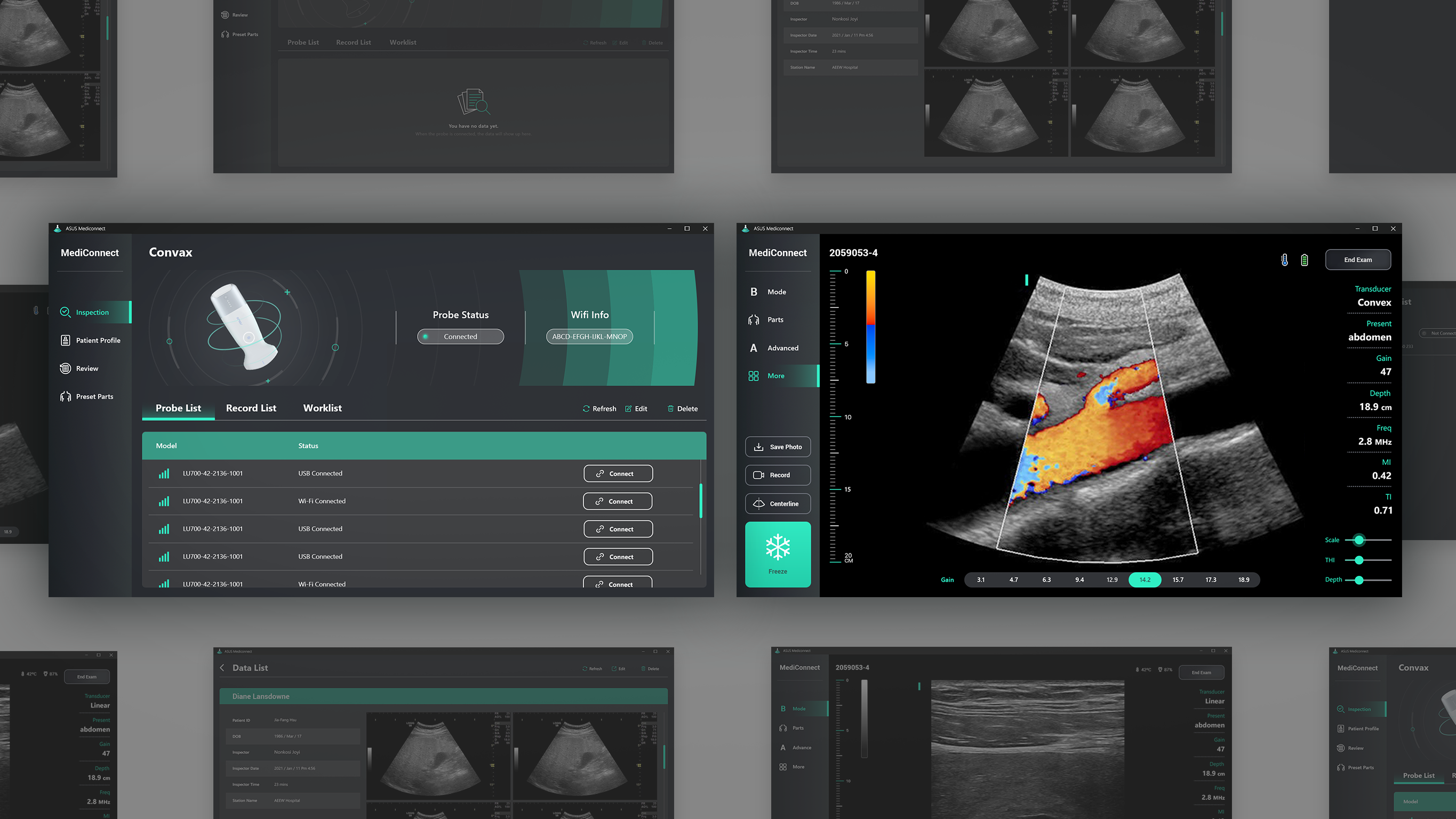Select the B Mode imaging icon
The image size is (1456, 819).
754,292
